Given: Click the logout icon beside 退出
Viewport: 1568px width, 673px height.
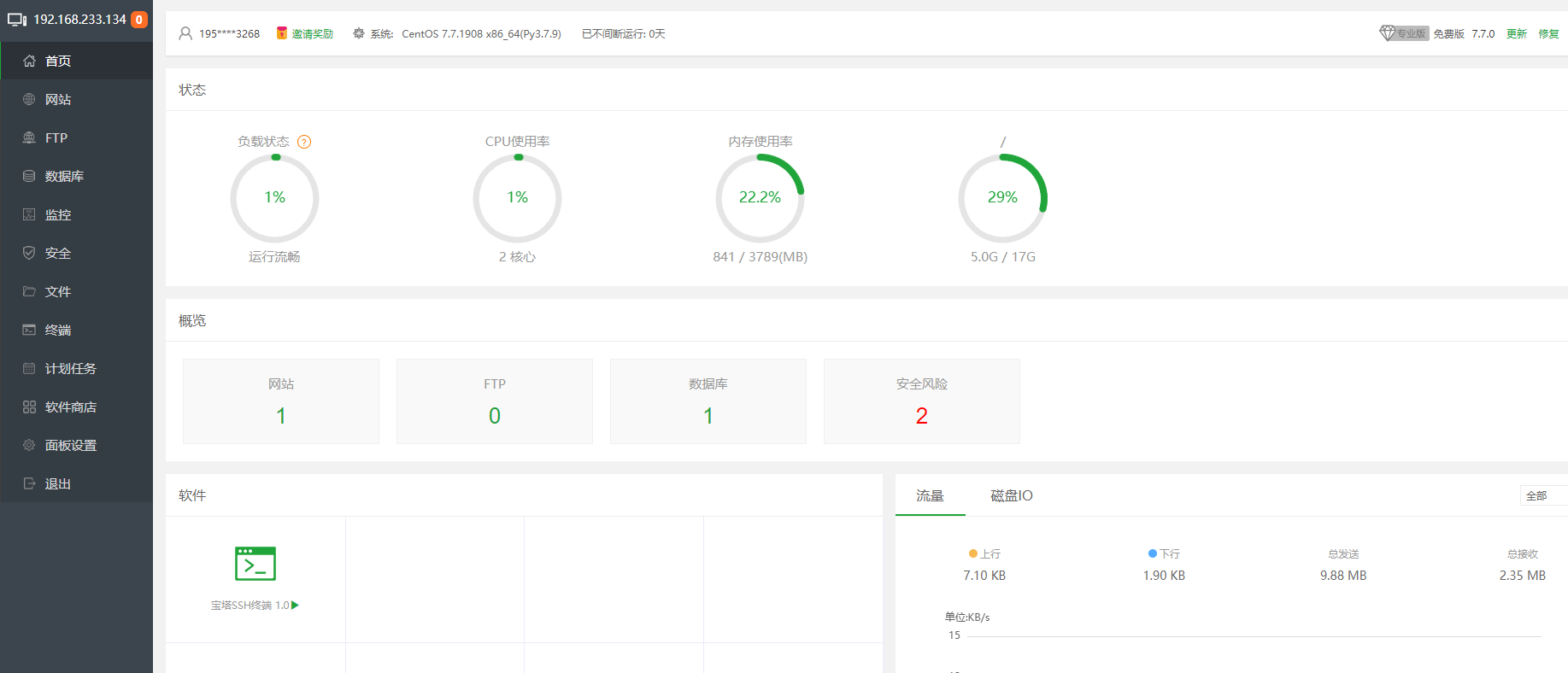Looking at the screenshot, I should [29, 483].
